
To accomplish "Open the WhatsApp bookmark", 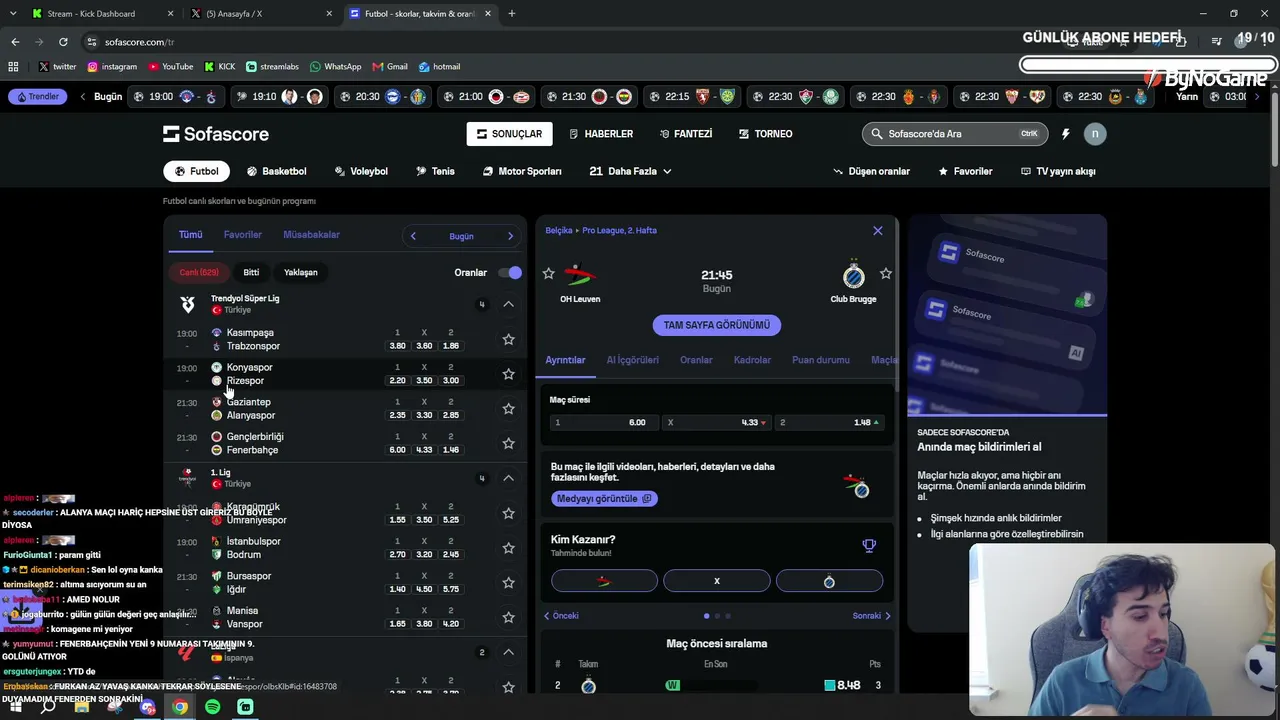I will point(335,67).
